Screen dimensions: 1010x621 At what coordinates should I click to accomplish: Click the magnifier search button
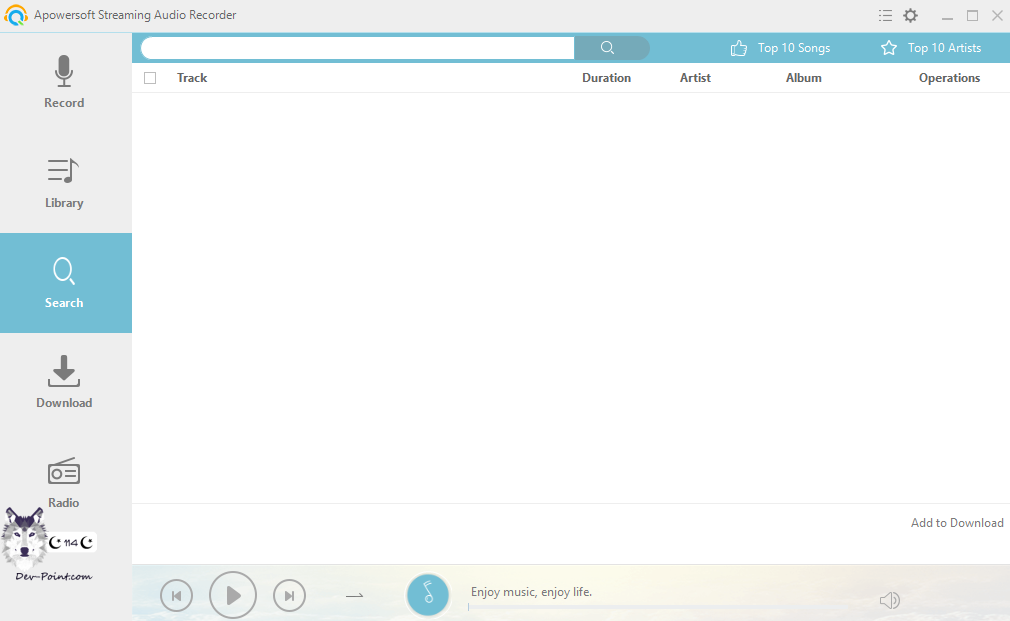pyautogui.click(x=608, y=48)
